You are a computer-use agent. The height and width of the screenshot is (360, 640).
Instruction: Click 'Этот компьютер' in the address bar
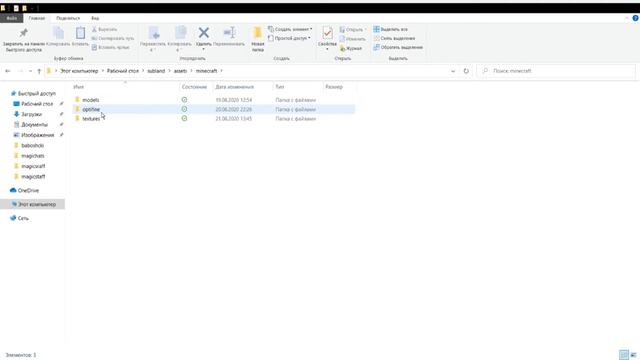coord(79,71)
